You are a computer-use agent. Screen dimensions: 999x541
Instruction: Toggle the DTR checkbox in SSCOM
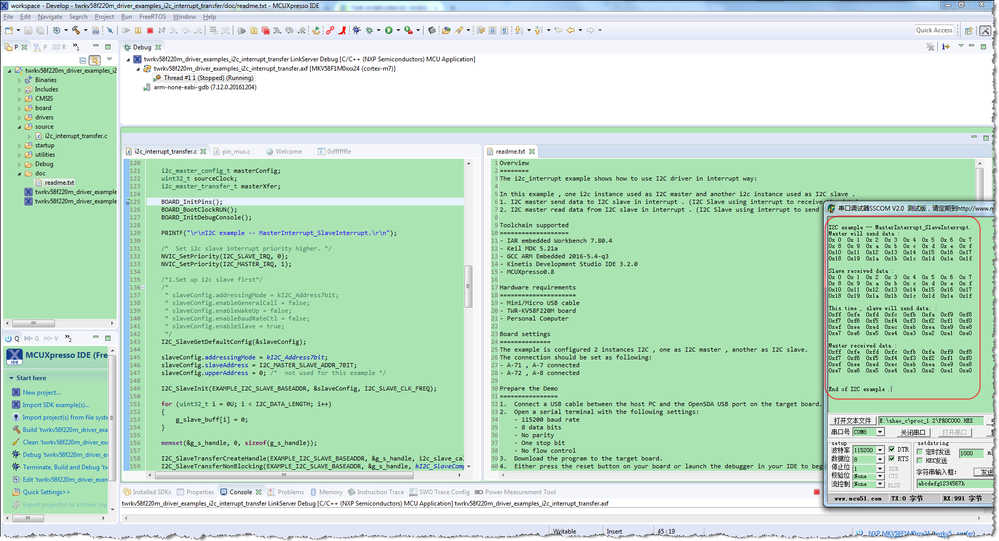click(x=891, y=449)
